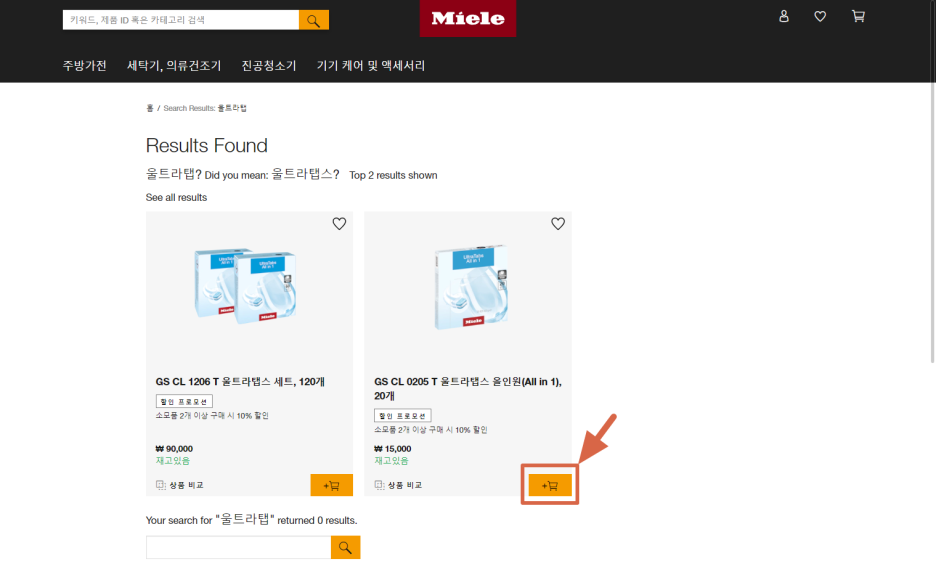Favorite the GS CL 0205 T product
The width and height of the screenshot is (936, 572).
click(x=558, y=224)
